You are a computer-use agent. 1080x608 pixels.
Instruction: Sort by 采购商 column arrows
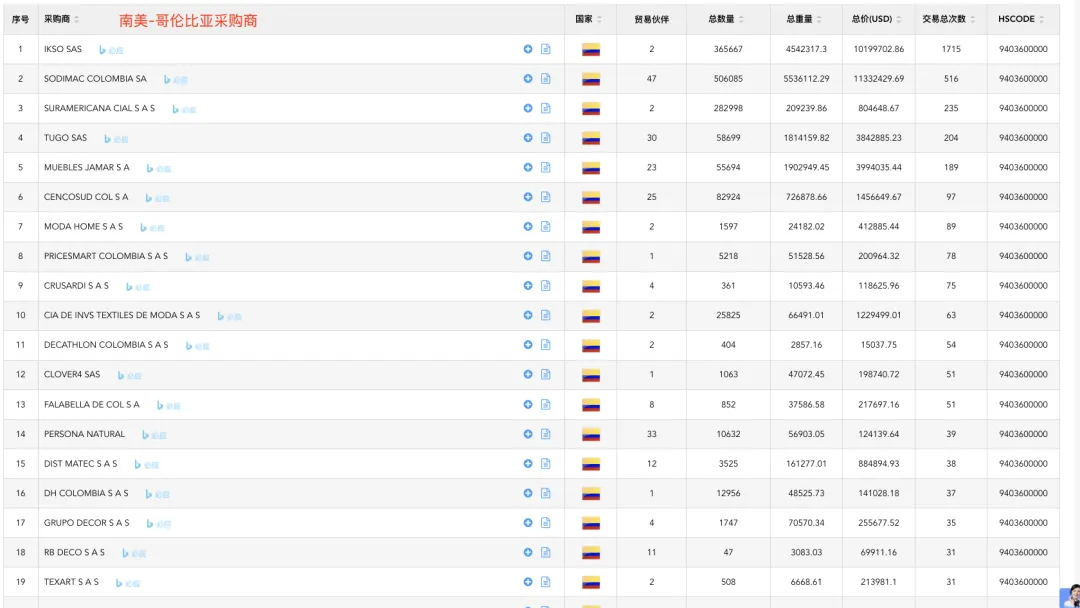tap(77, 20)
